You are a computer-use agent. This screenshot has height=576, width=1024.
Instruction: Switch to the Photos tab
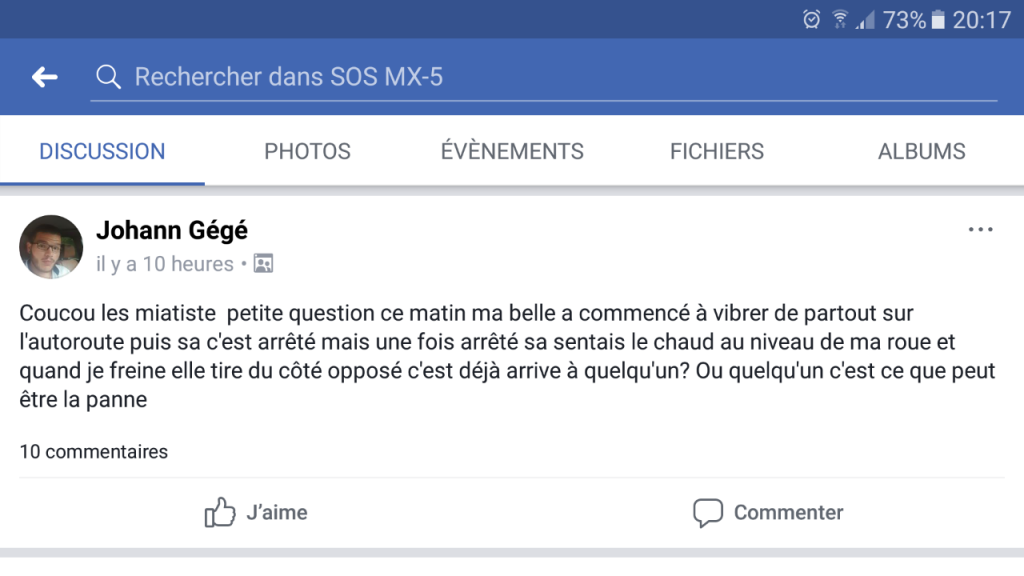307,152
